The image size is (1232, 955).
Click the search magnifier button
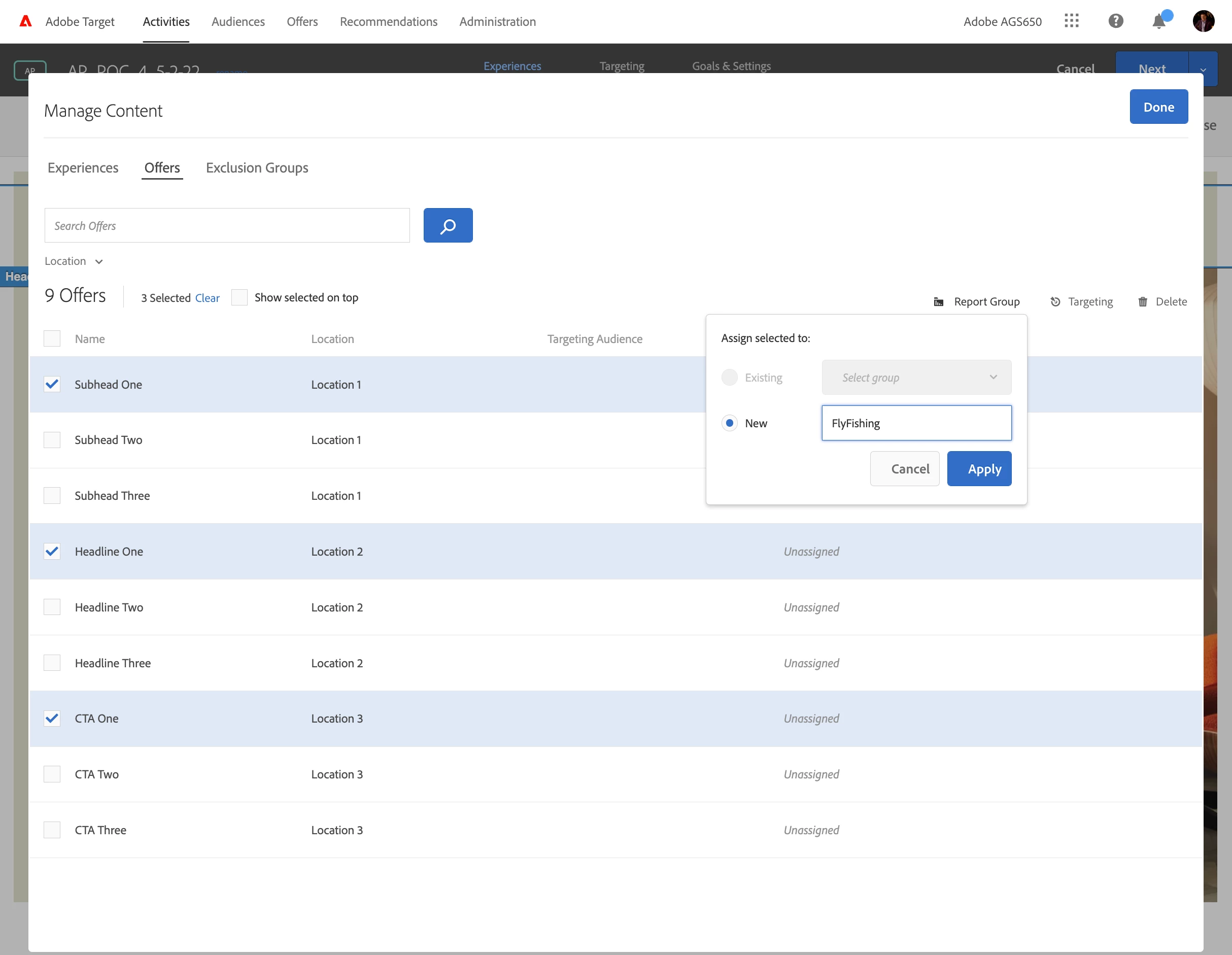pos(448,226)
